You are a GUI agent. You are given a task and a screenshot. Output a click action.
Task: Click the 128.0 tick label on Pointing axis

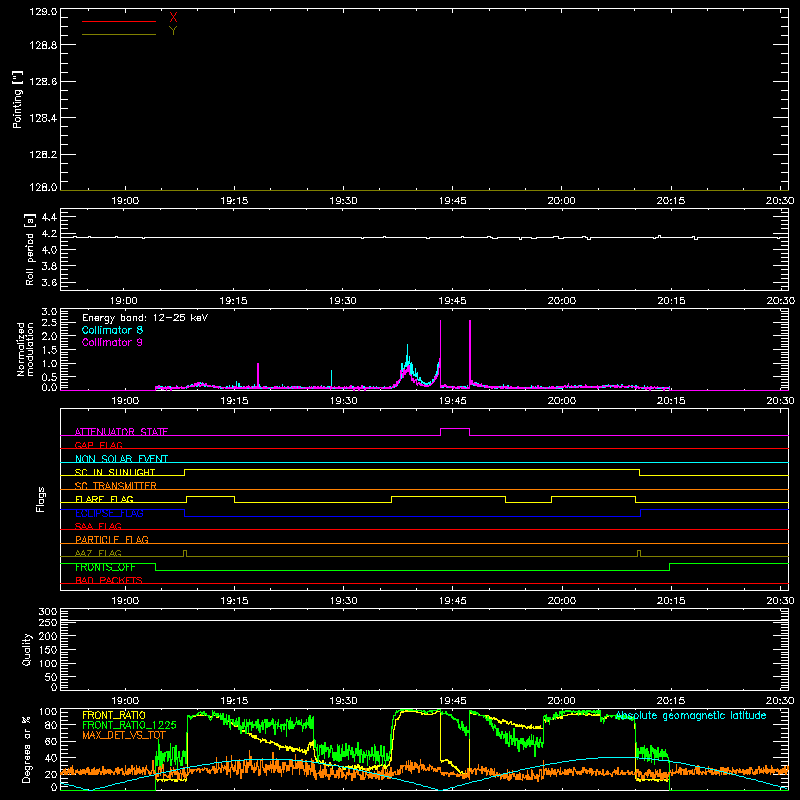coord(43,187)
